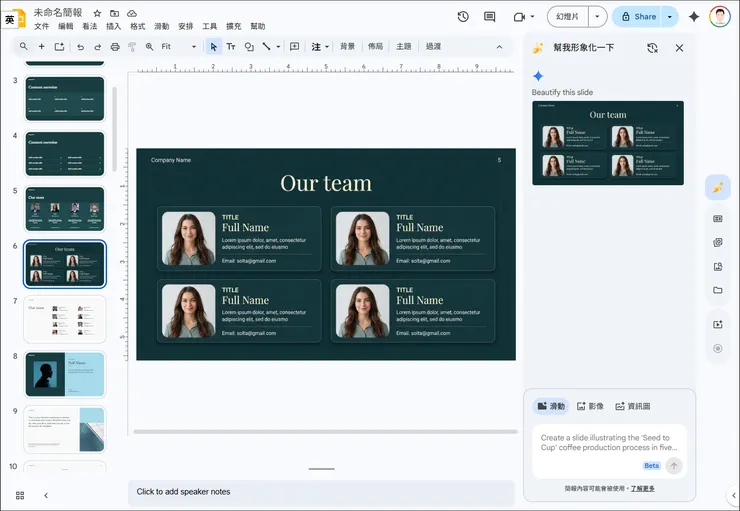Open grid view at bottom left

pos(20,495)
